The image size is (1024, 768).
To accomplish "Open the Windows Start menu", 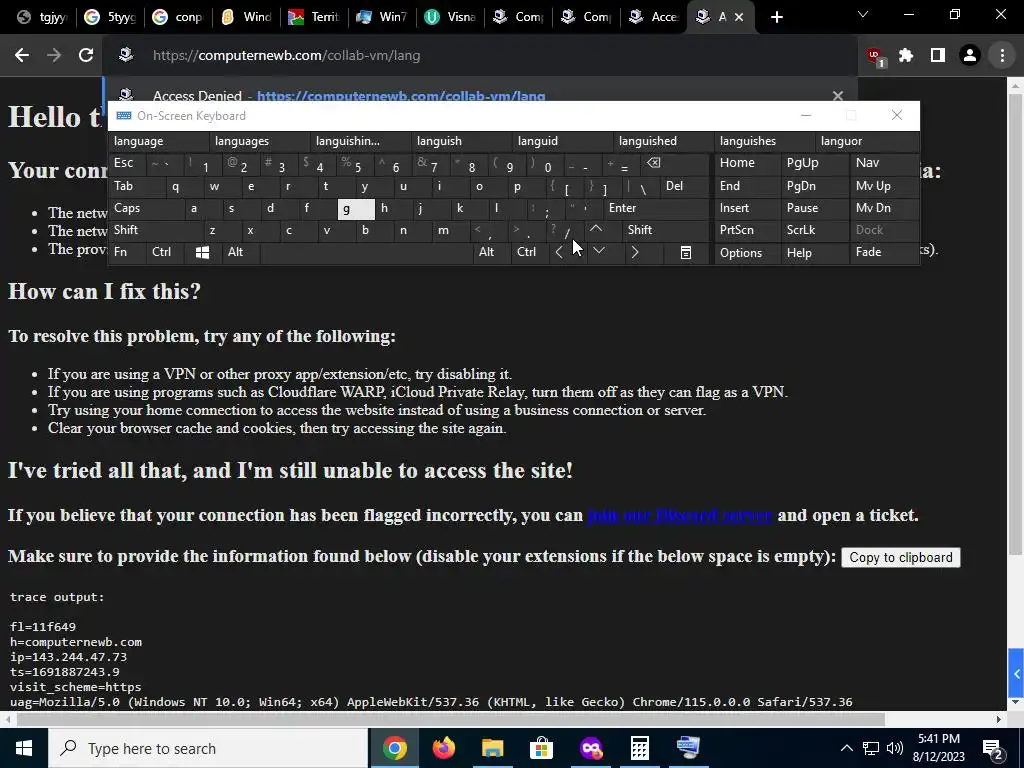I will [x=24, y=748].
